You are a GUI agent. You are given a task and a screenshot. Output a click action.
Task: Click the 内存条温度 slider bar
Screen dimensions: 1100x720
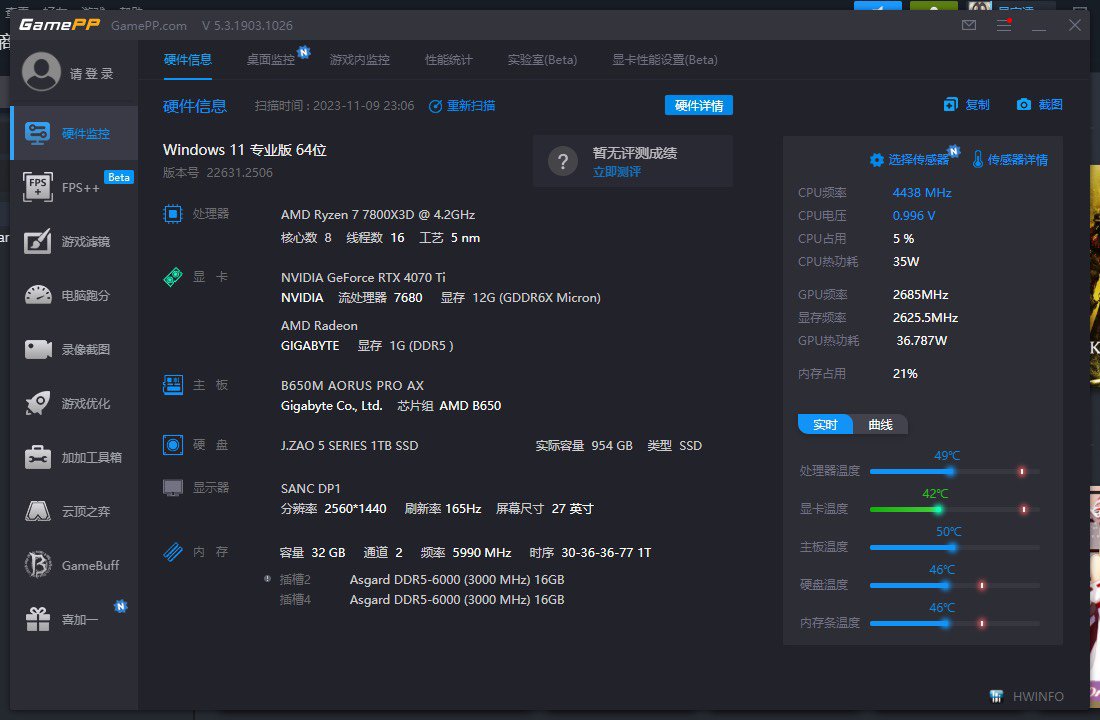pos(954,623)
